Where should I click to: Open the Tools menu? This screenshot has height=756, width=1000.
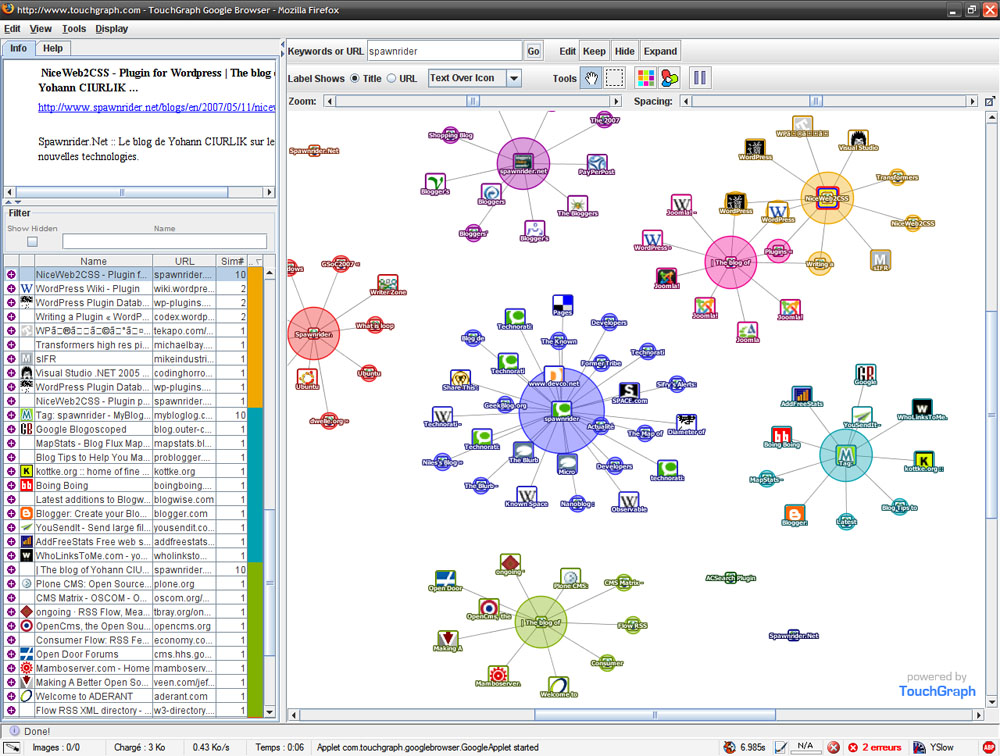(74, 29)
